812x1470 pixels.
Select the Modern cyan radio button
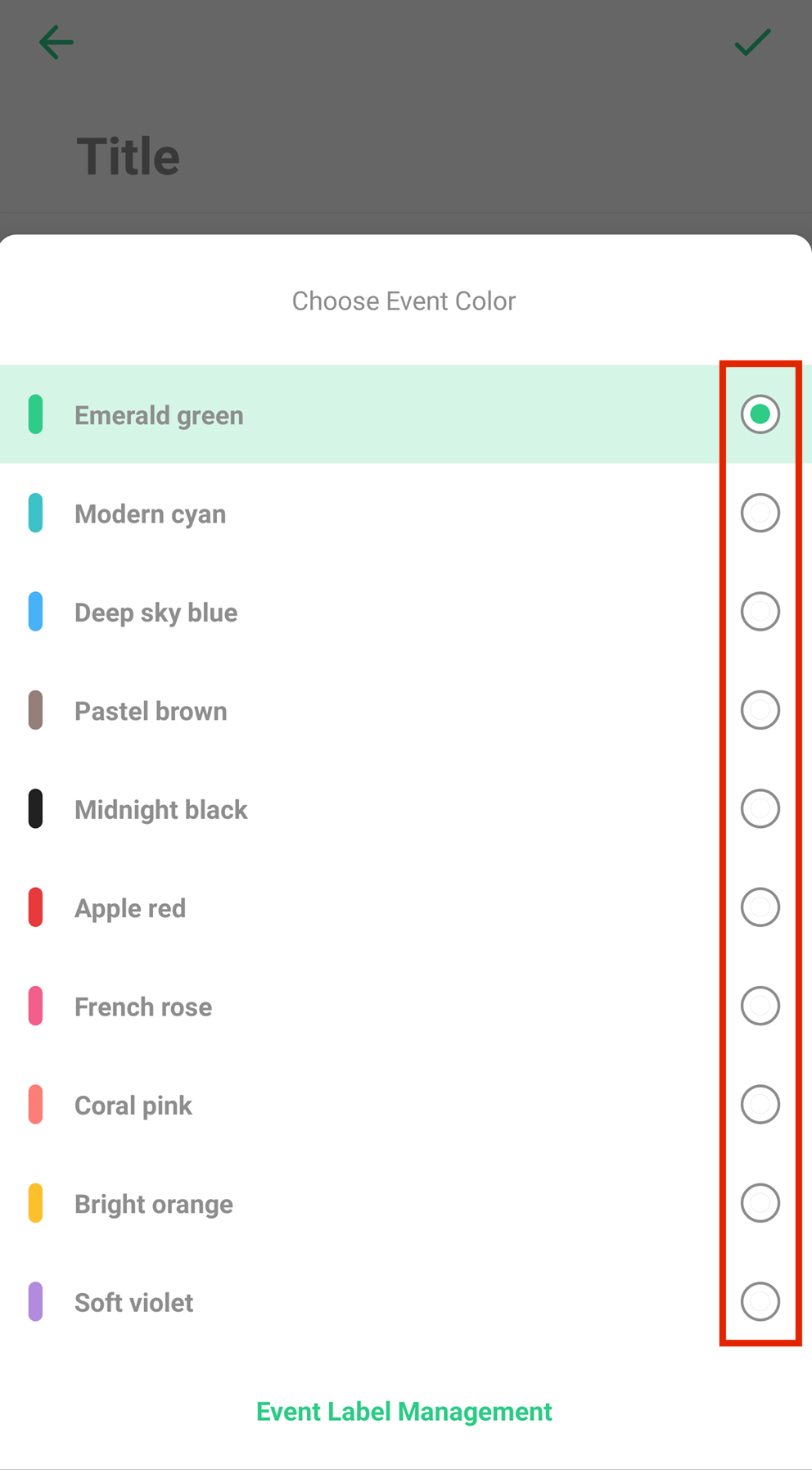point(760,513)
